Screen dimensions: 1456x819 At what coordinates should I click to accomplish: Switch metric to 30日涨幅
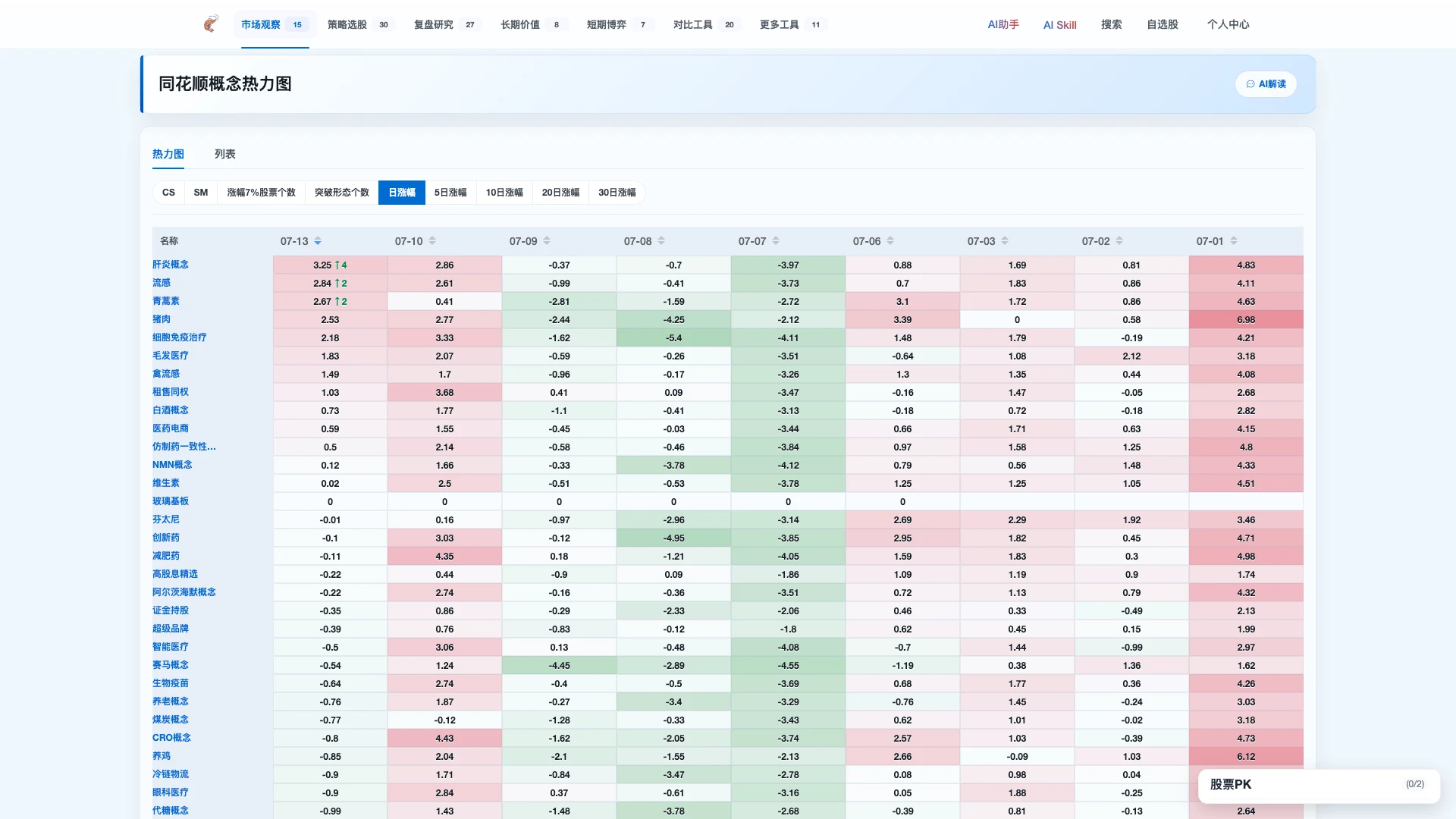point(617,193)
